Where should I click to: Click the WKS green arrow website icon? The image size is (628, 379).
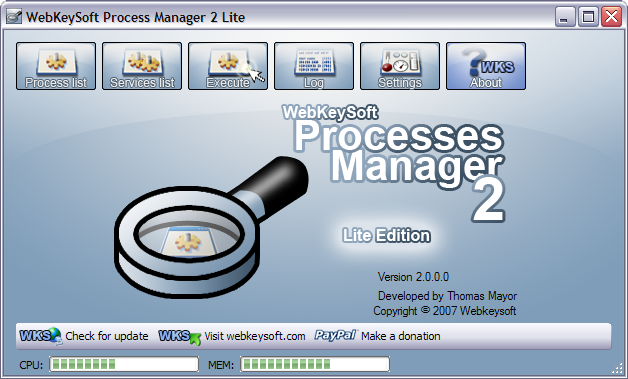(179, 336)
